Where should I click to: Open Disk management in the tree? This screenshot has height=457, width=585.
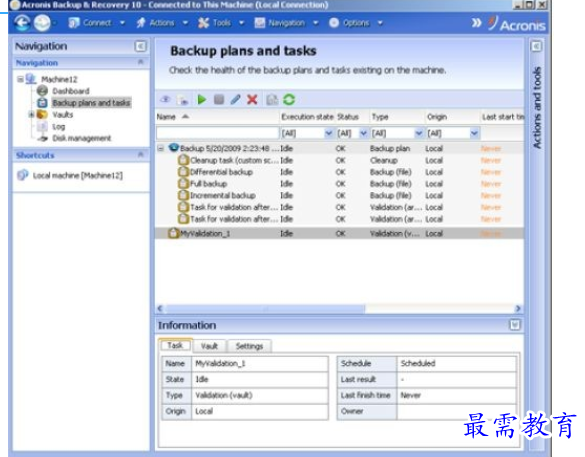81,138
